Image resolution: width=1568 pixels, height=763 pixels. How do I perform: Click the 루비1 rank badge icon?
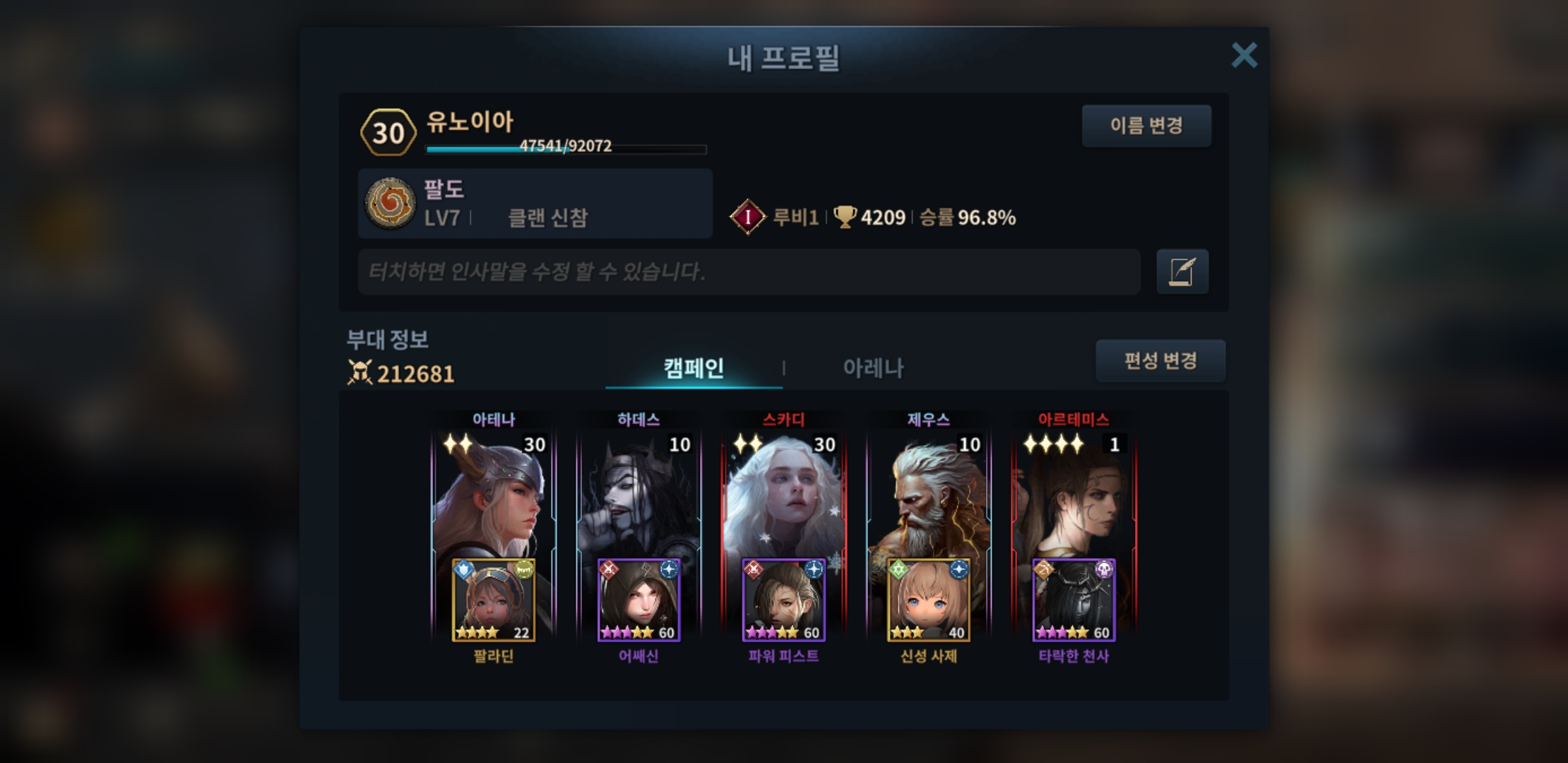tap(747, 217)
